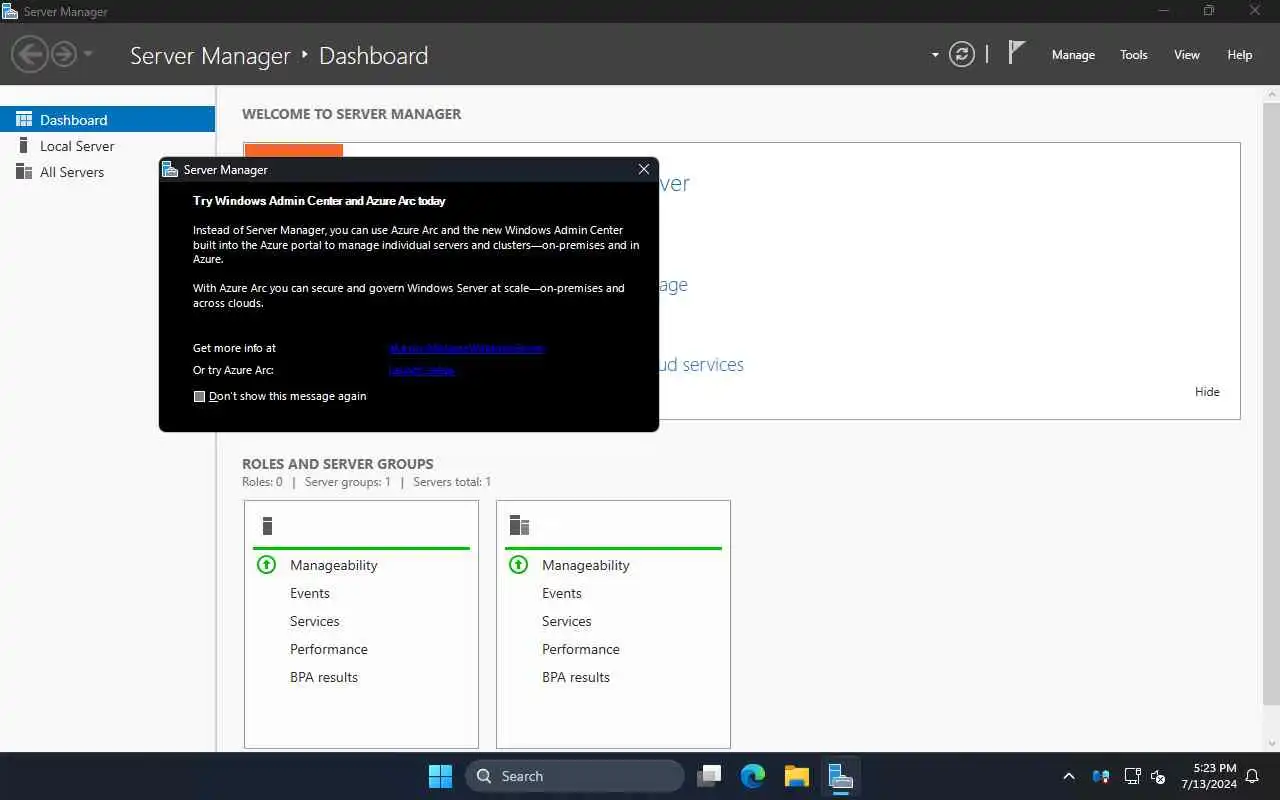Open the clock showing 5:23 PM
This screenshot has width=1280, height=800.
tap(1208, 776)
